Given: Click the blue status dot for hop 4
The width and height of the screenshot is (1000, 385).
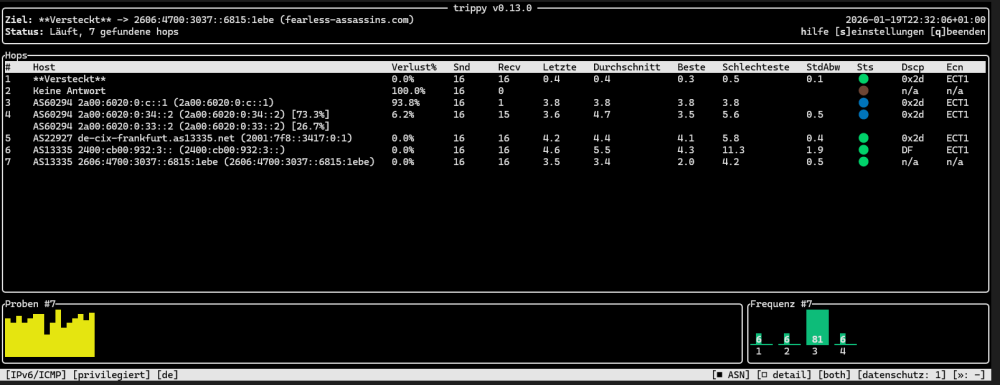Looking at the screenshot, I should [864, 115].
